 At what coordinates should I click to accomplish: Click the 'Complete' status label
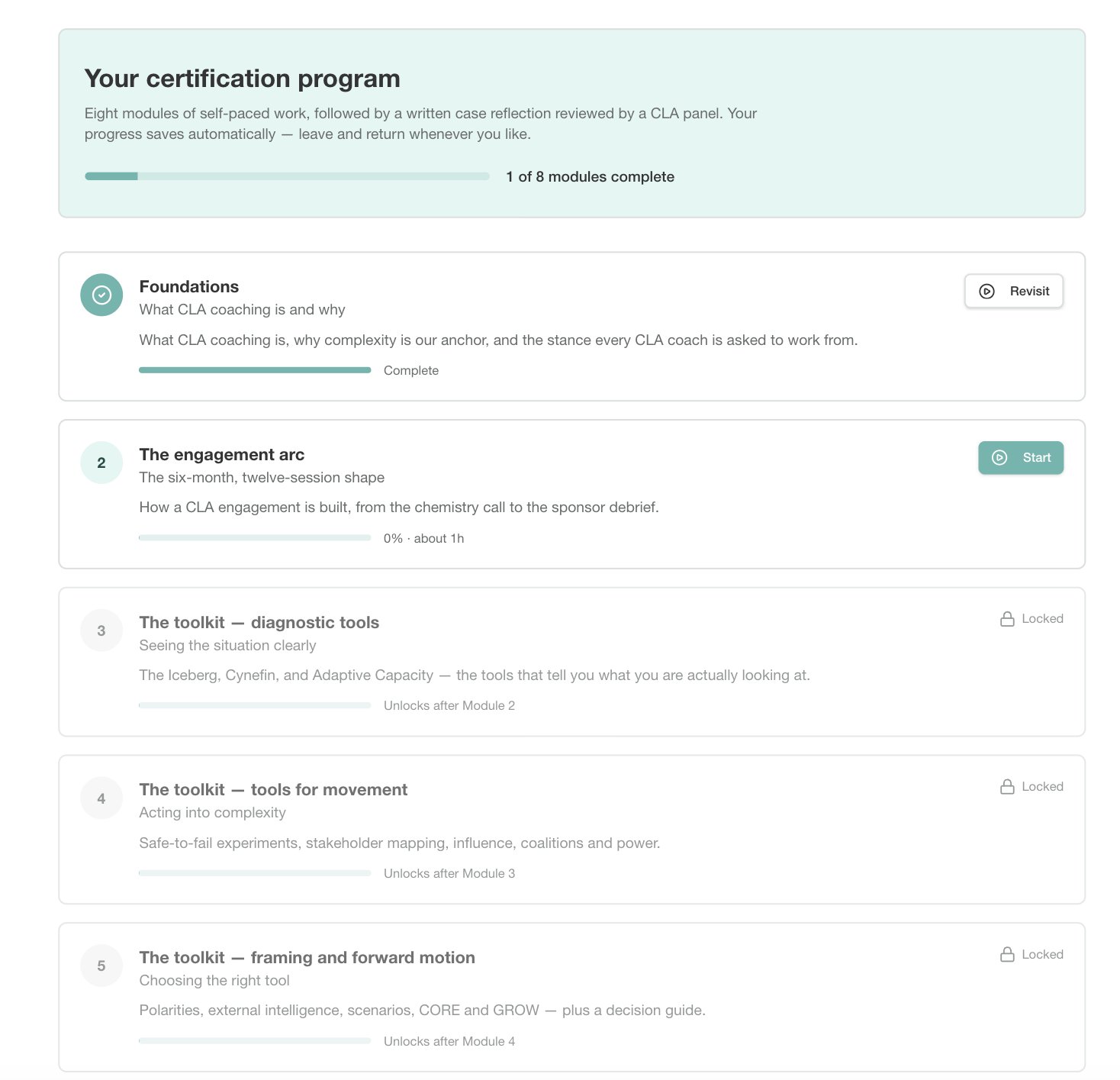[411, 370]
